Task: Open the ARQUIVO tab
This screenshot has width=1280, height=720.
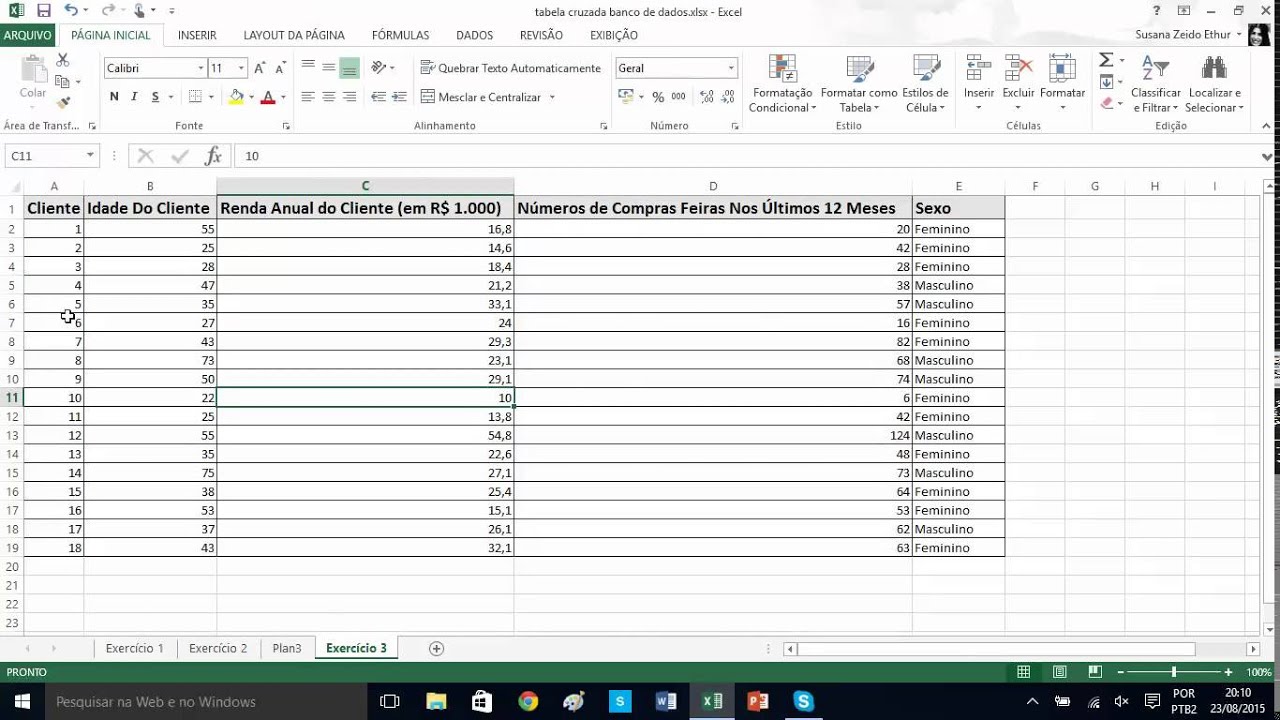Action: coord(27,35)
